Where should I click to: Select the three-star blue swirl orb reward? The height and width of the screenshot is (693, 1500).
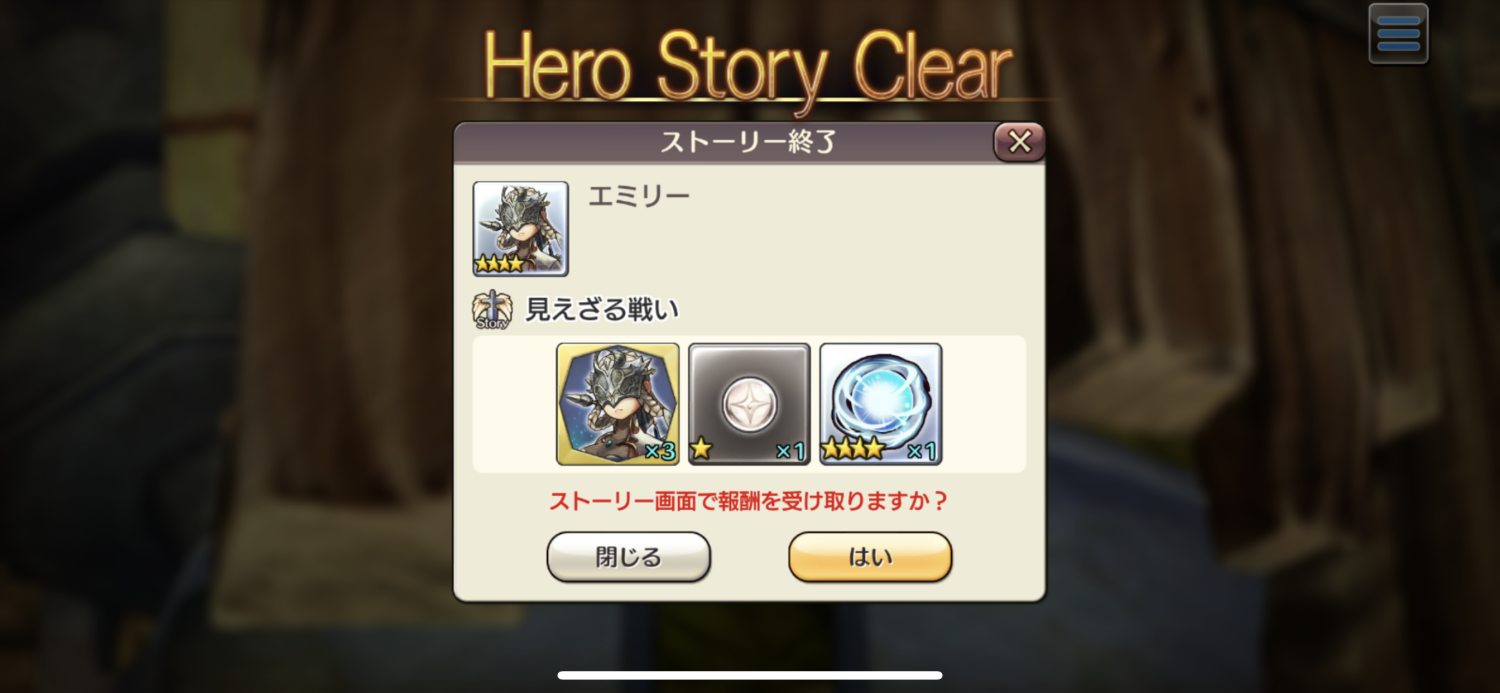[x=881, y=404]
